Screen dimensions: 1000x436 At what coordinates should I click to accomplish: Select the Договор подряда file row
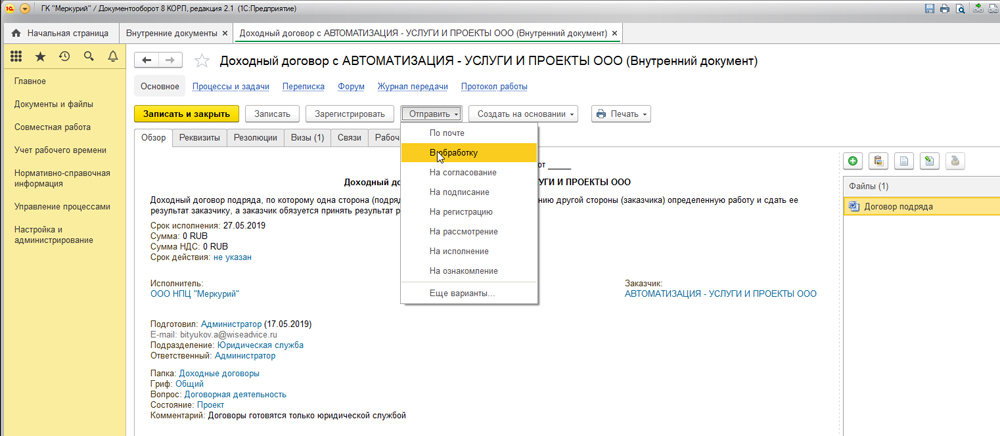[x=898, y=206]
